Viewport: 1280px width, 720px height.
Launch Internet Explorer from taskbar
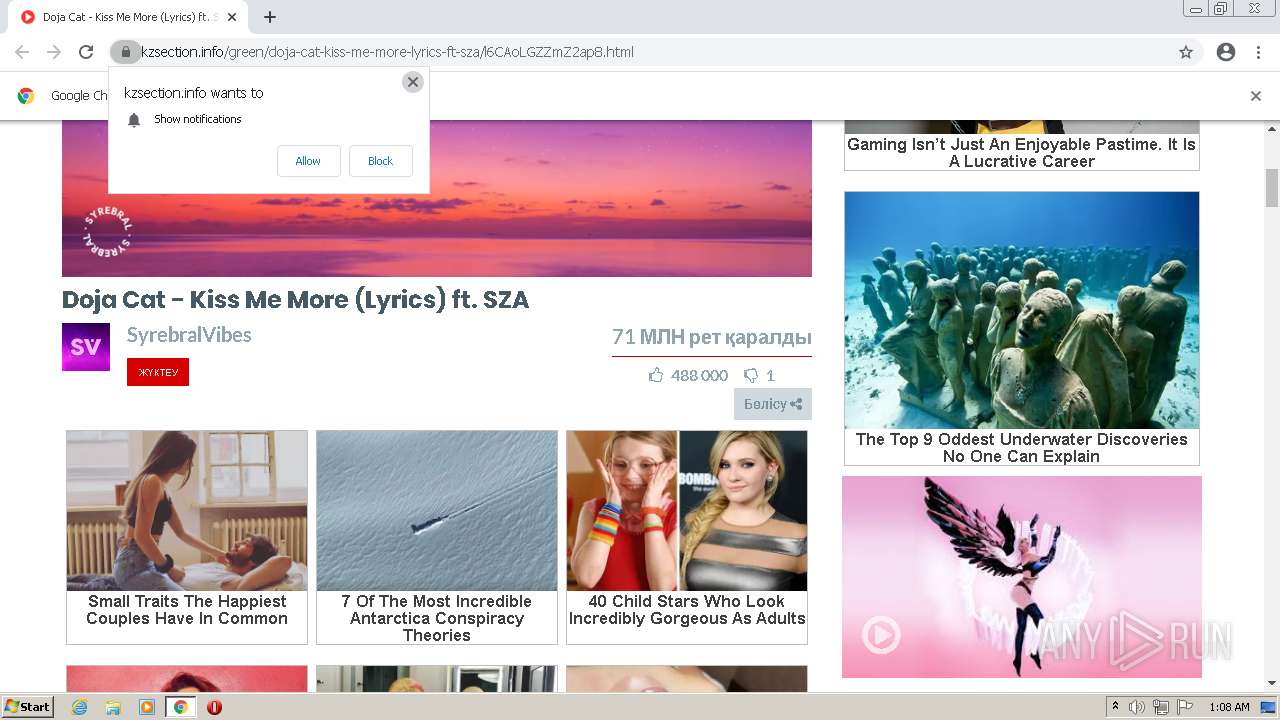point(79,707)
